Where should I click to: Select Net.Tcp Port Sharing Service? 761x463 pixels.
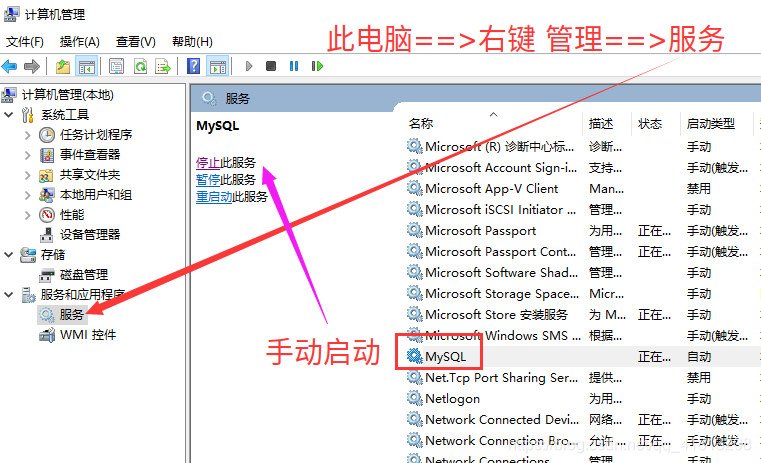coord(582,378)
